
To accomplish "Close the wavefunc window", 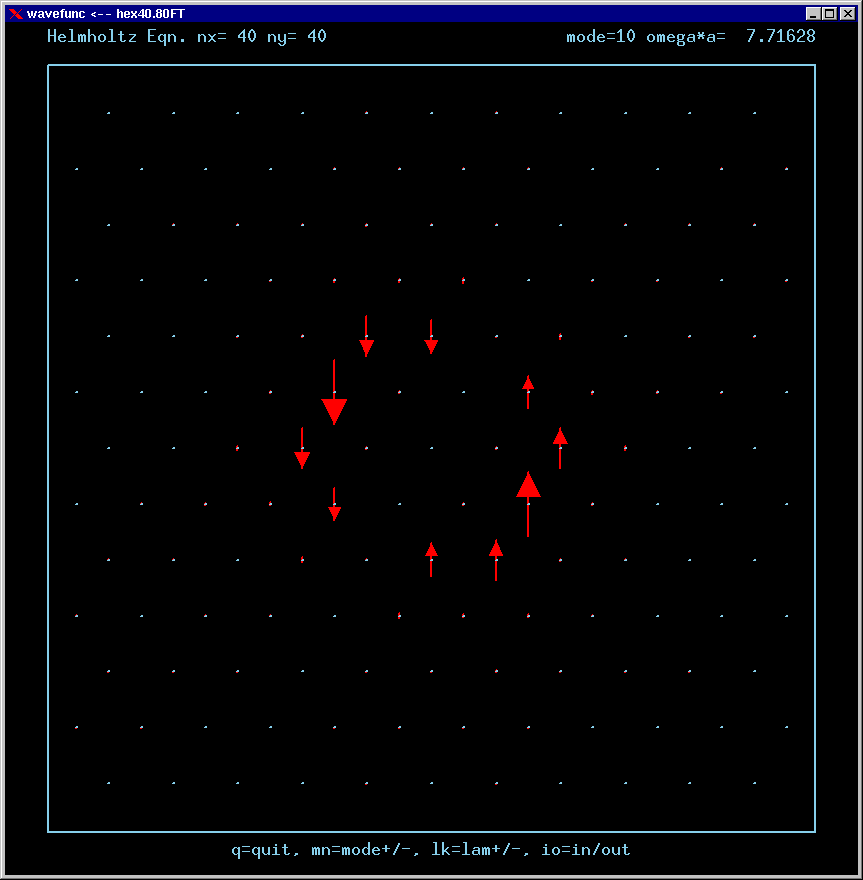I will click(847, 13).
